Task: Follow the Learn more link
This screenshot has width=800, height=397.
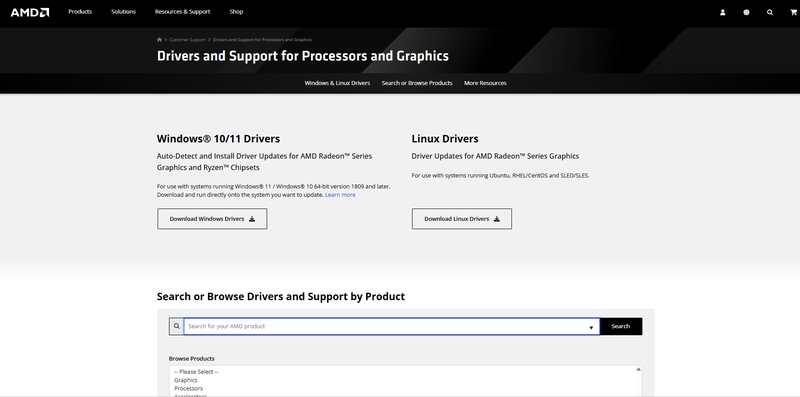Action: (340, 195)
